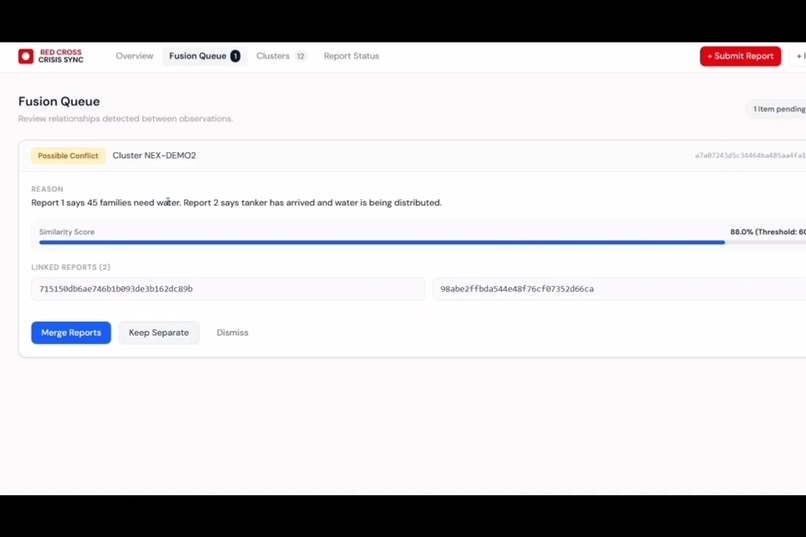This screenshot has height=537, width=806.
Task: Click the Linked Reports (2) label
Action: tap(71, 267)
